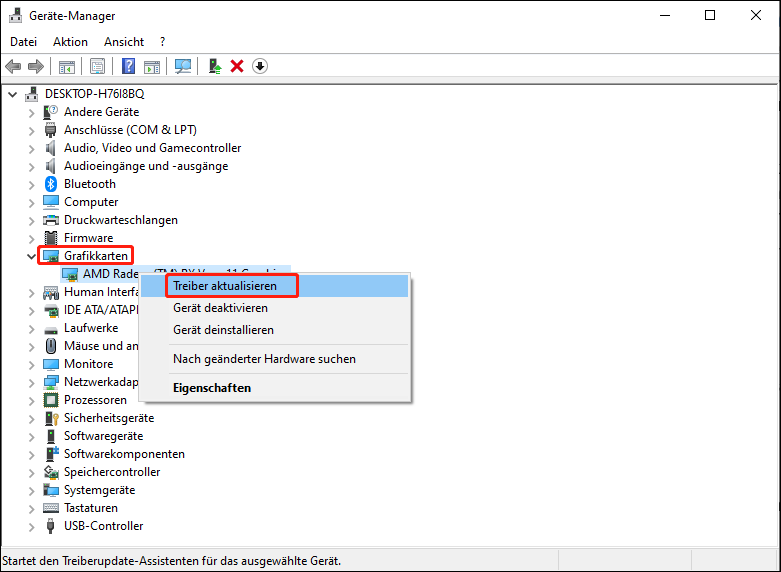Click the Prozessoren chip icon

pyautogui.click(x=51, y=400)
